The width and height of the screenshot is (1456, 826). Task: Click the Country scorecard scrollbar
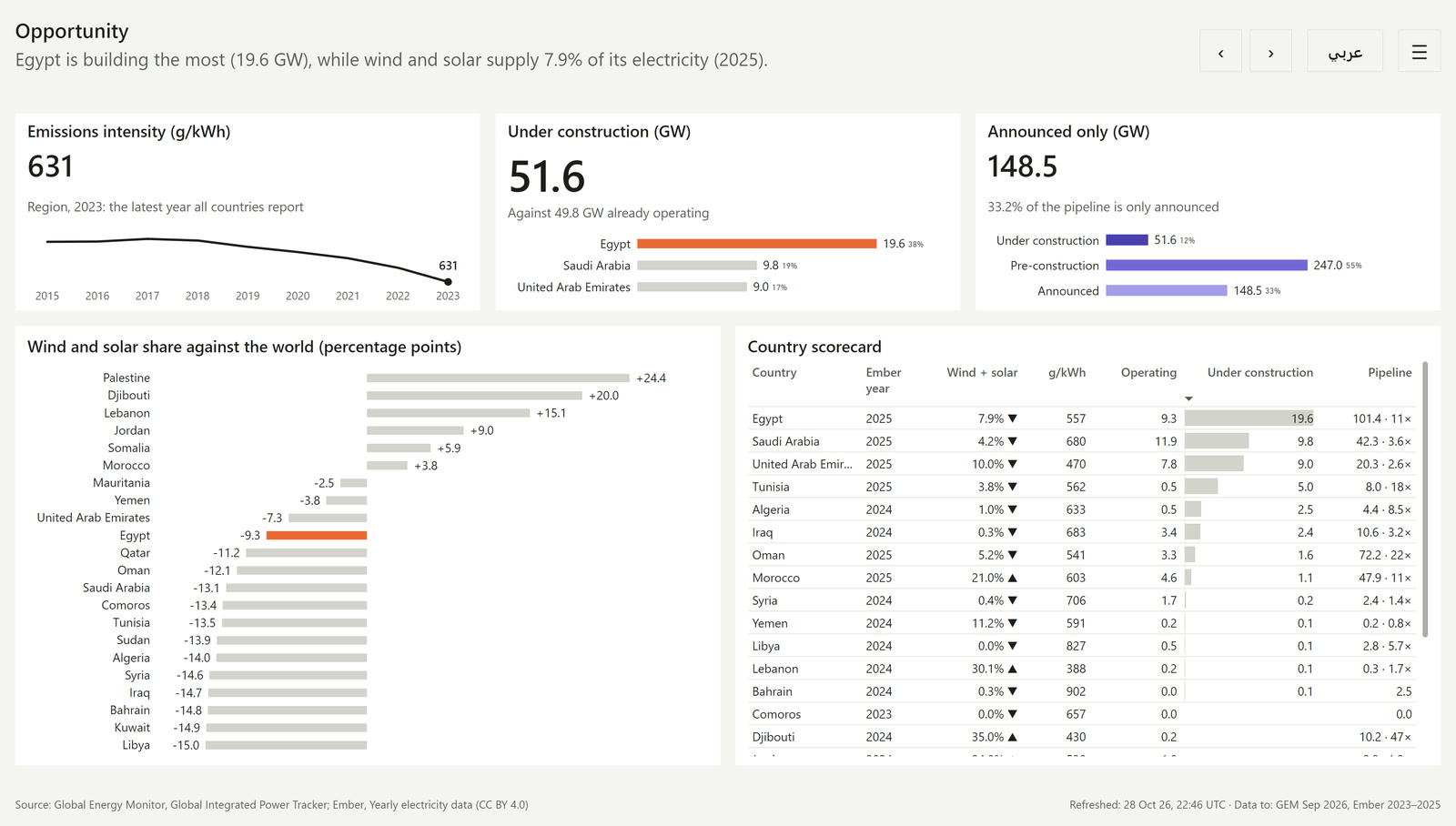(1425, 499)
